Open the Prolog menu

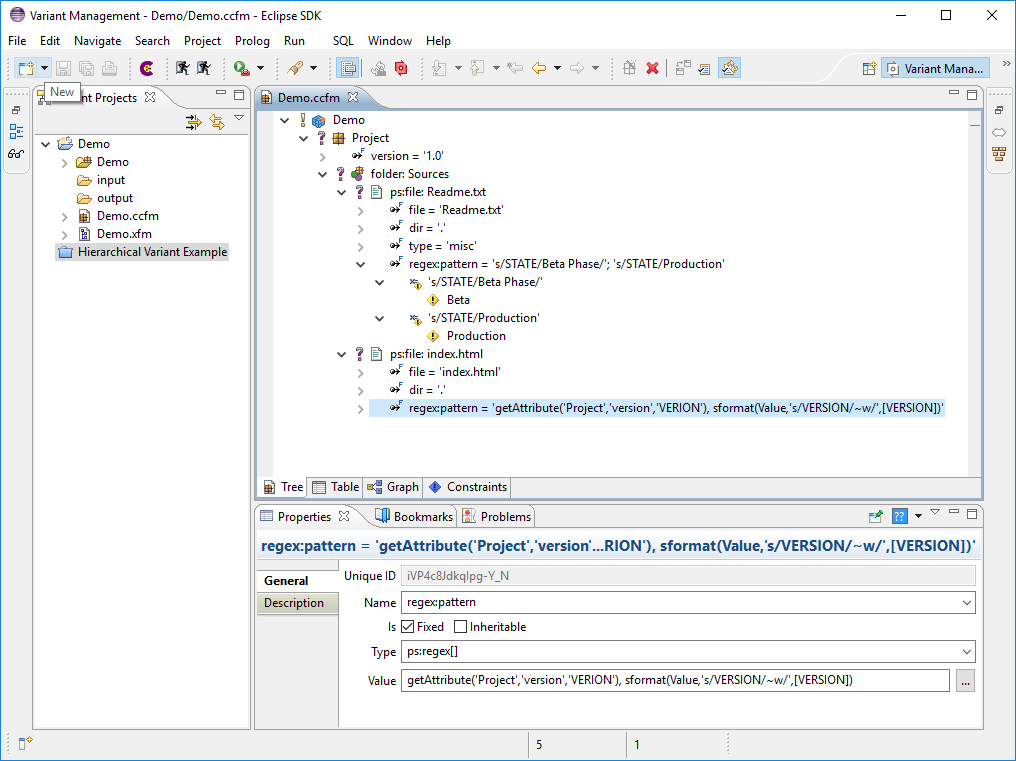click(x=252, y=41)
